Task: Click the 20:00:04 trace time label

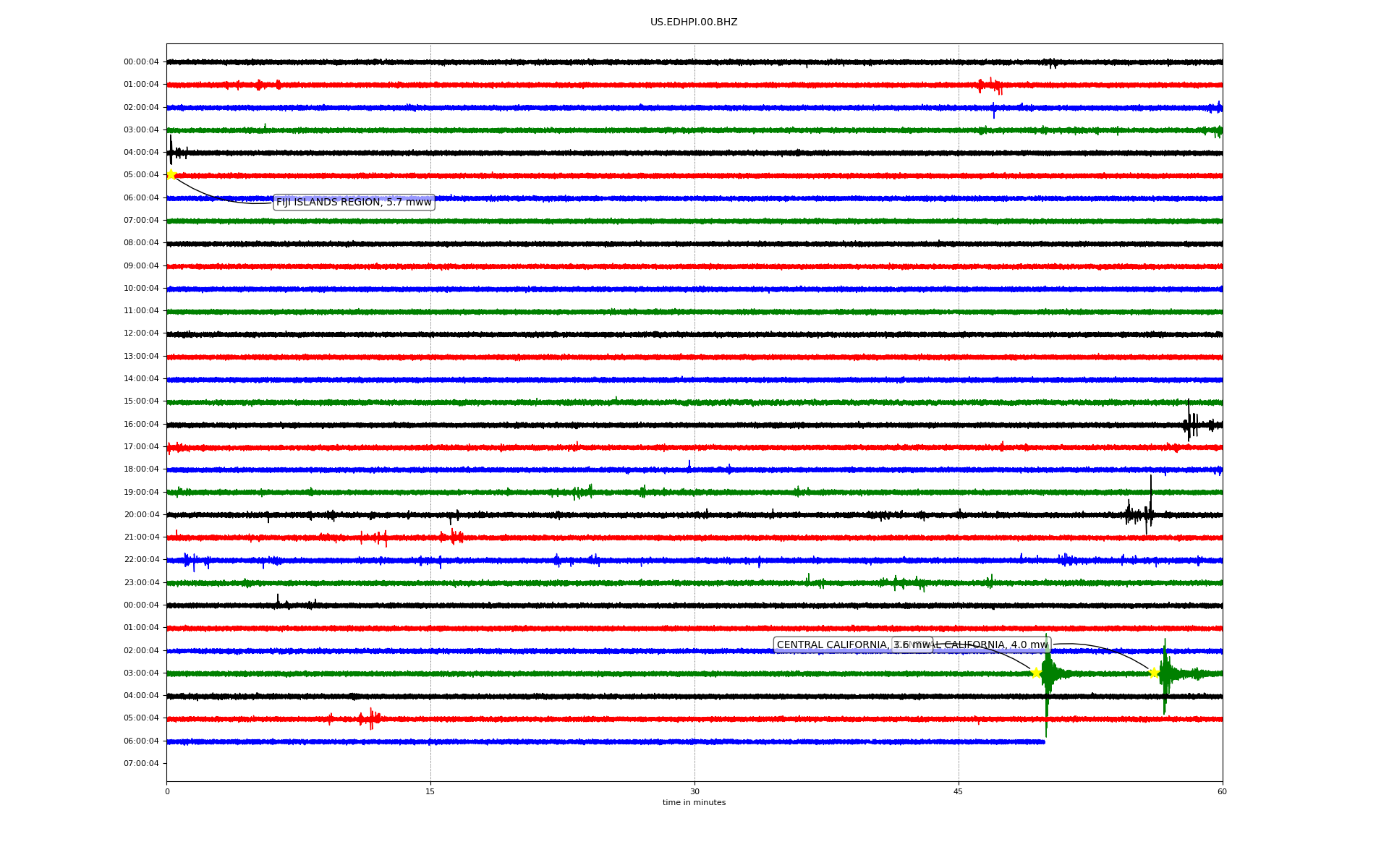Action: pyautogui.click(x=141, y=515)
